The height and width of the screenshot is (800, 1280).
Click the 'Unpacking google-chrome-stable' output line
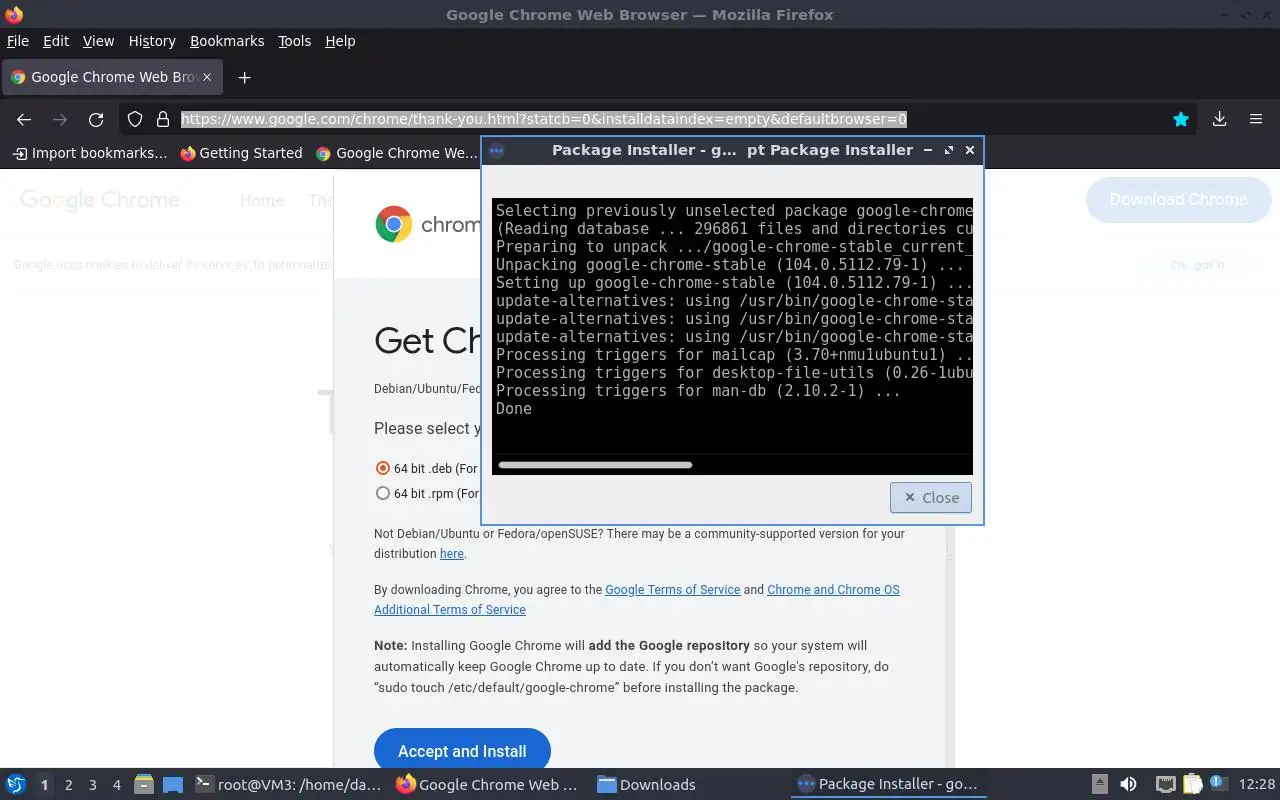[730, 264]
